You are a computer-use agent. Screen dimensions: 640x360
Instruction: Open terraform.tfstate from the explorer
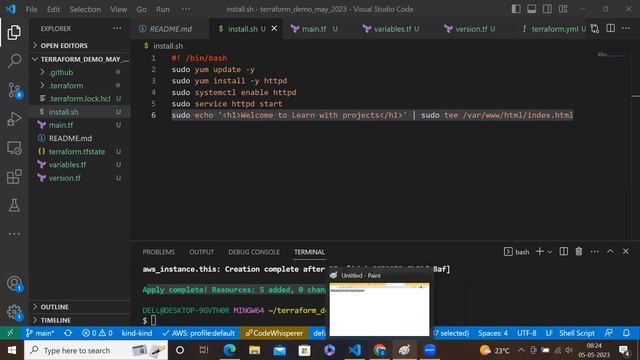(81, 151)
